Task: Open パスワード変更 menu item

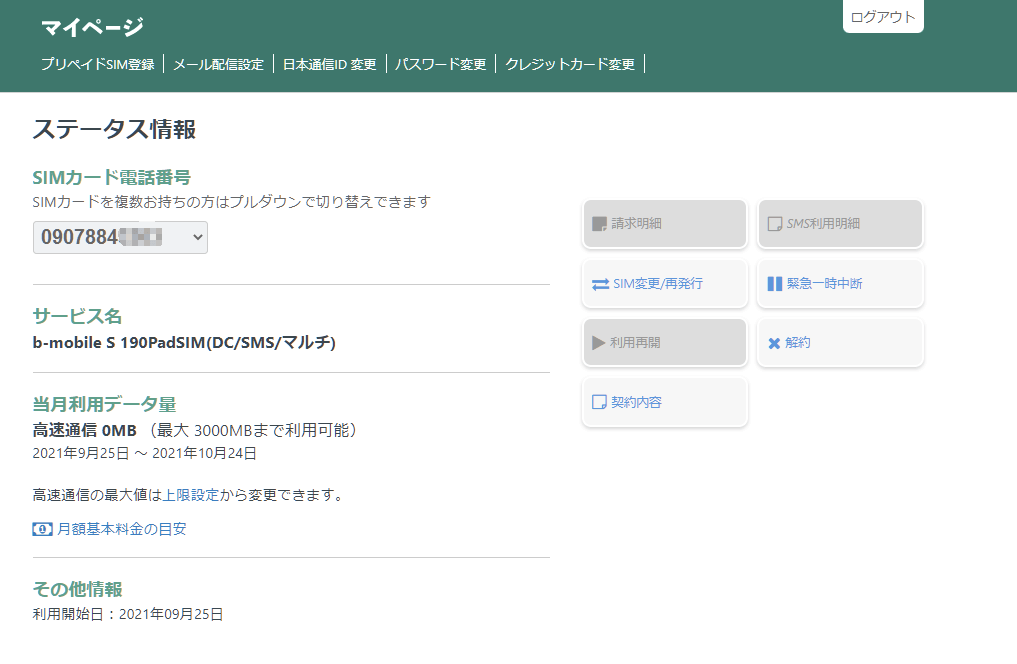Action: [440, 65]
